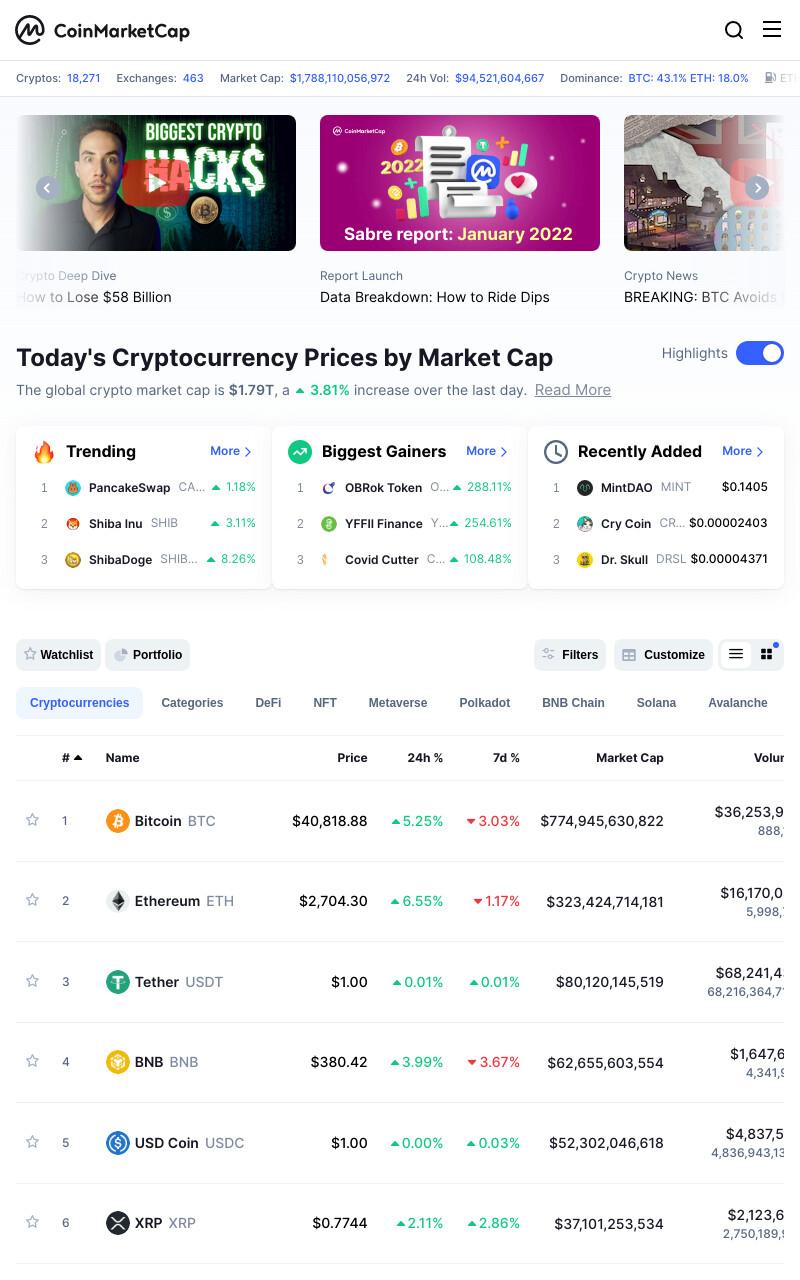Select the Metaverse tab

click(398, 703)
